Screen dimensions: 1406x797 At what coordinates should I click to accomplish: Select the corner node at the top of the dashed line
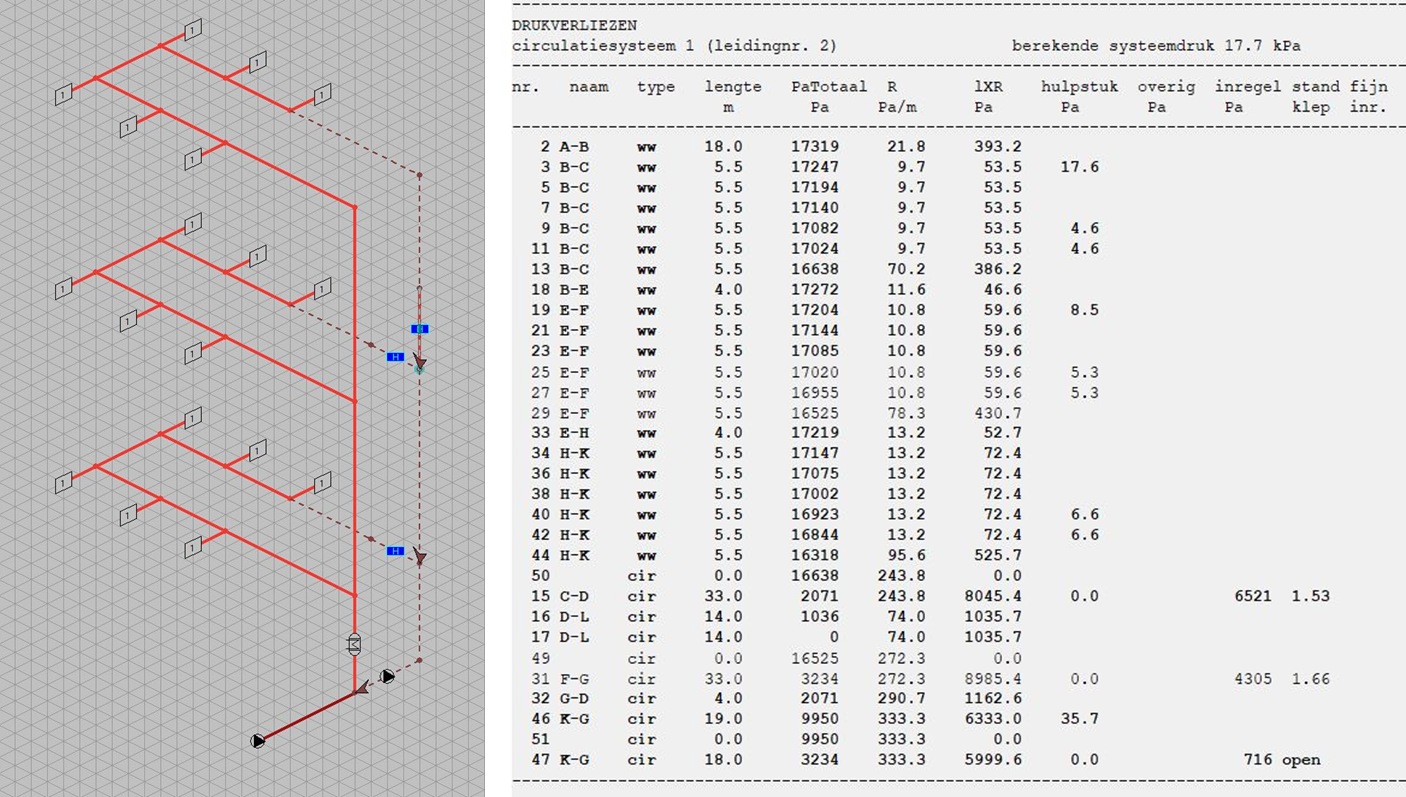coord(419,175)
